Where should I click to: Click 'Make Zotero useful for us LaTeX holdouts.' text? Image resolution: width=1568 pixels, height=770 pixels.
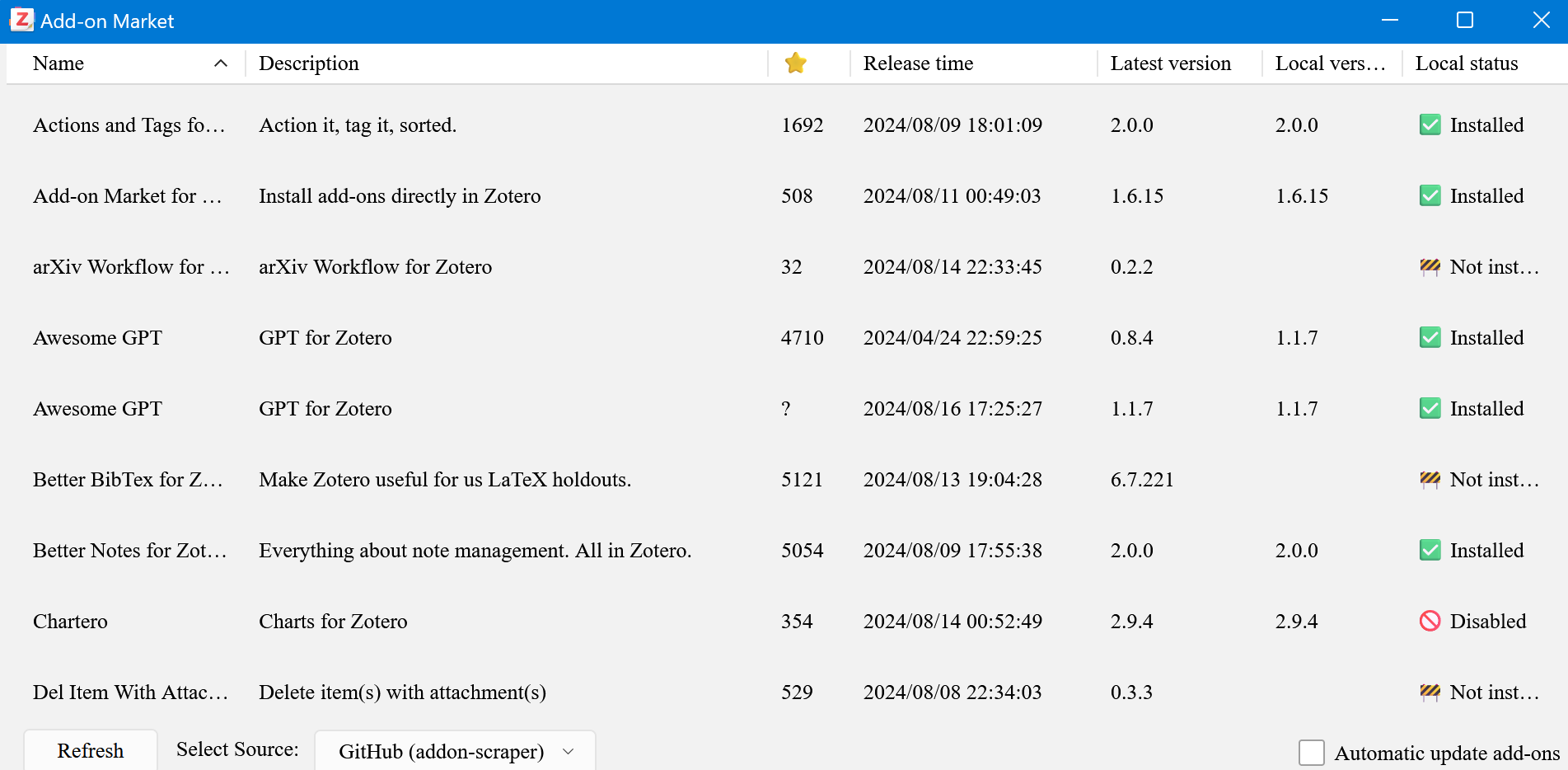click(445, 479)
